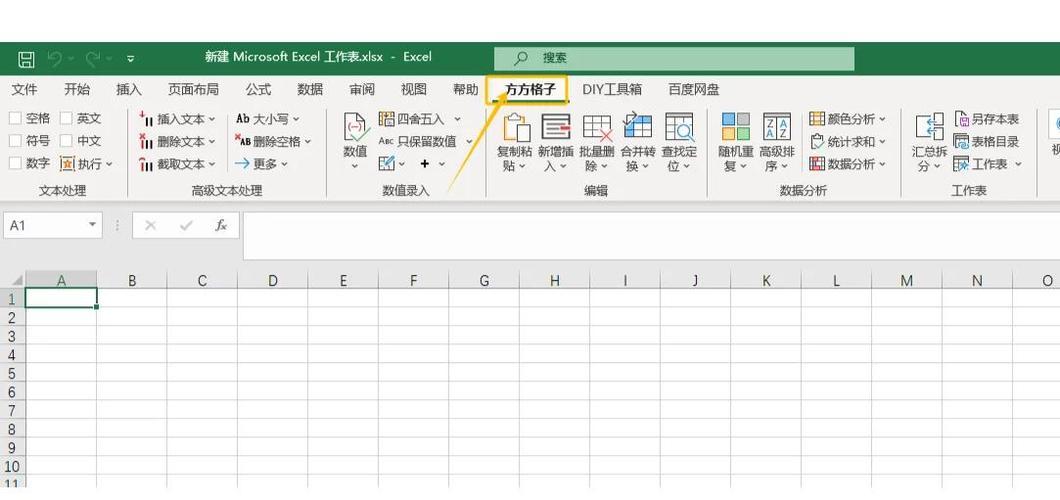Expand the 四舍五入 dropdown arrow
Image resolution: width=1060 pixels, height=500 pixels.
click(x=457, y=120)
